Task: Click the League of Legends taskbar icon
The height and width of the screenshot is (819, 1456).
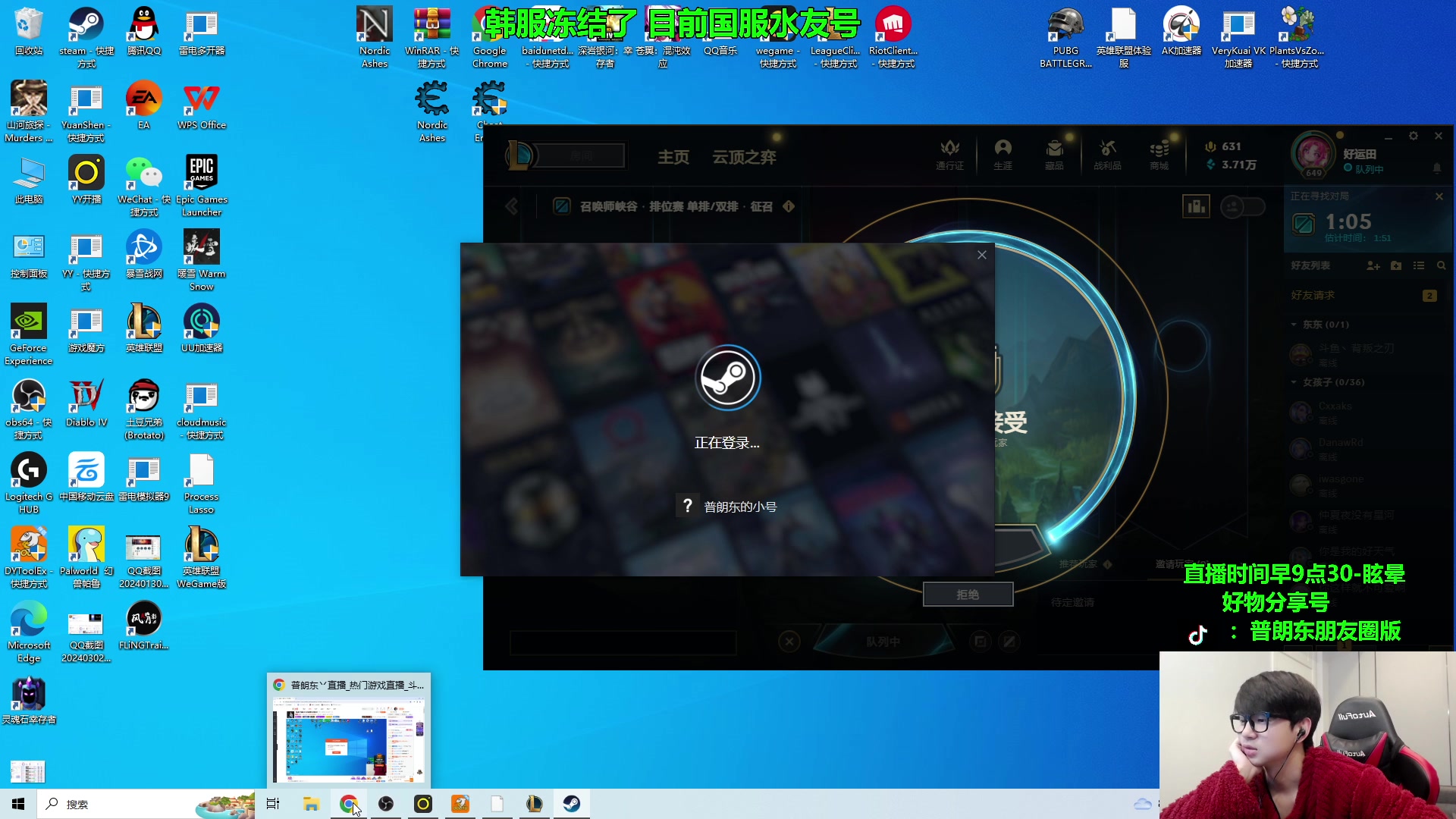Action: 535,804
